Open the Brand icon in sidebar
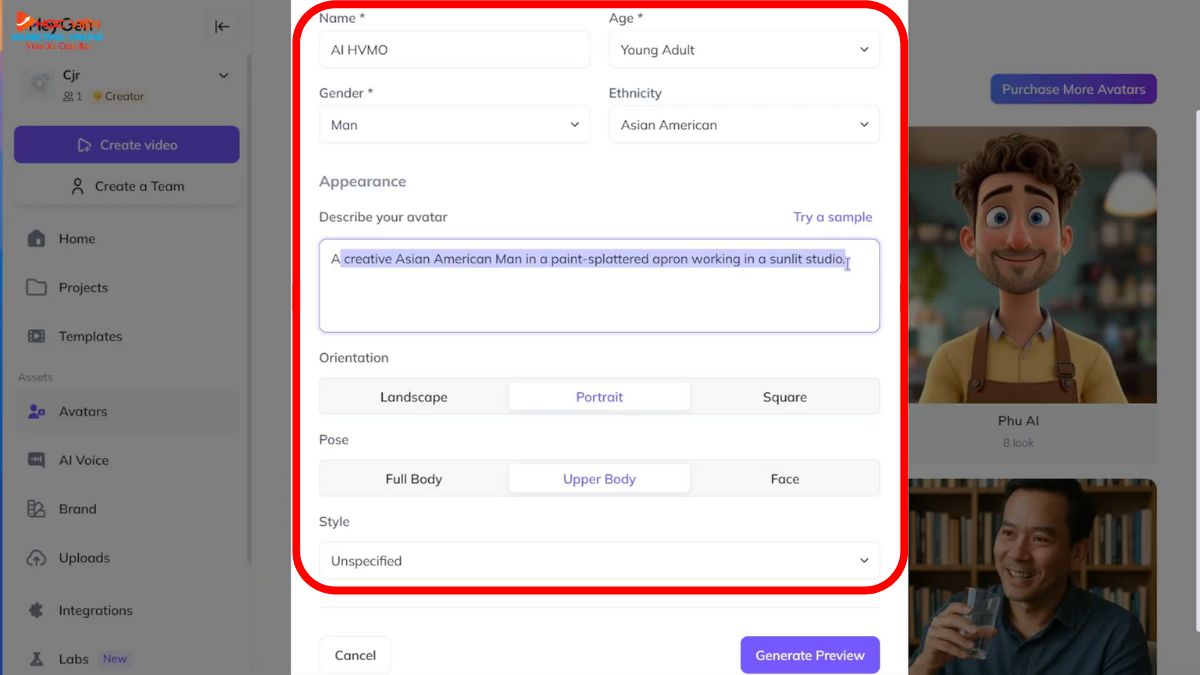This screenshot has width=1200, height=675. [x=37, y=509]
